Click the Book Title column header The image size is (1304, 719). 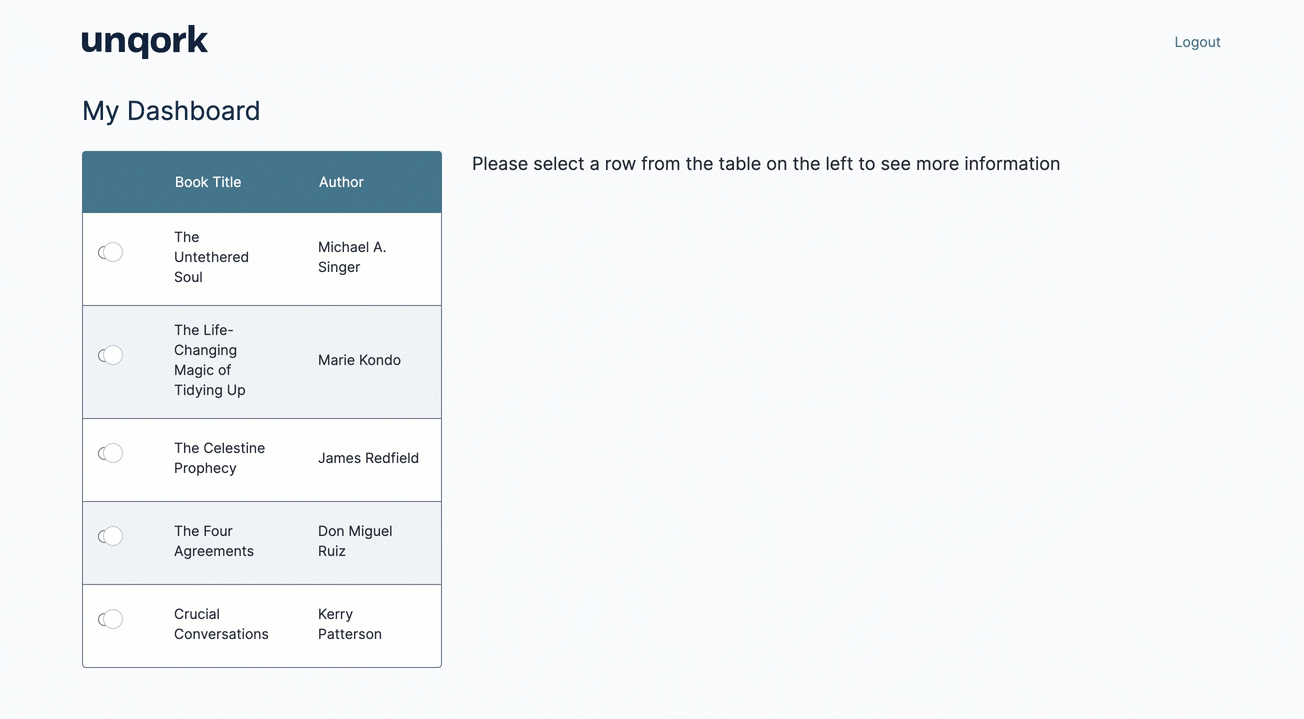(208, 182)
